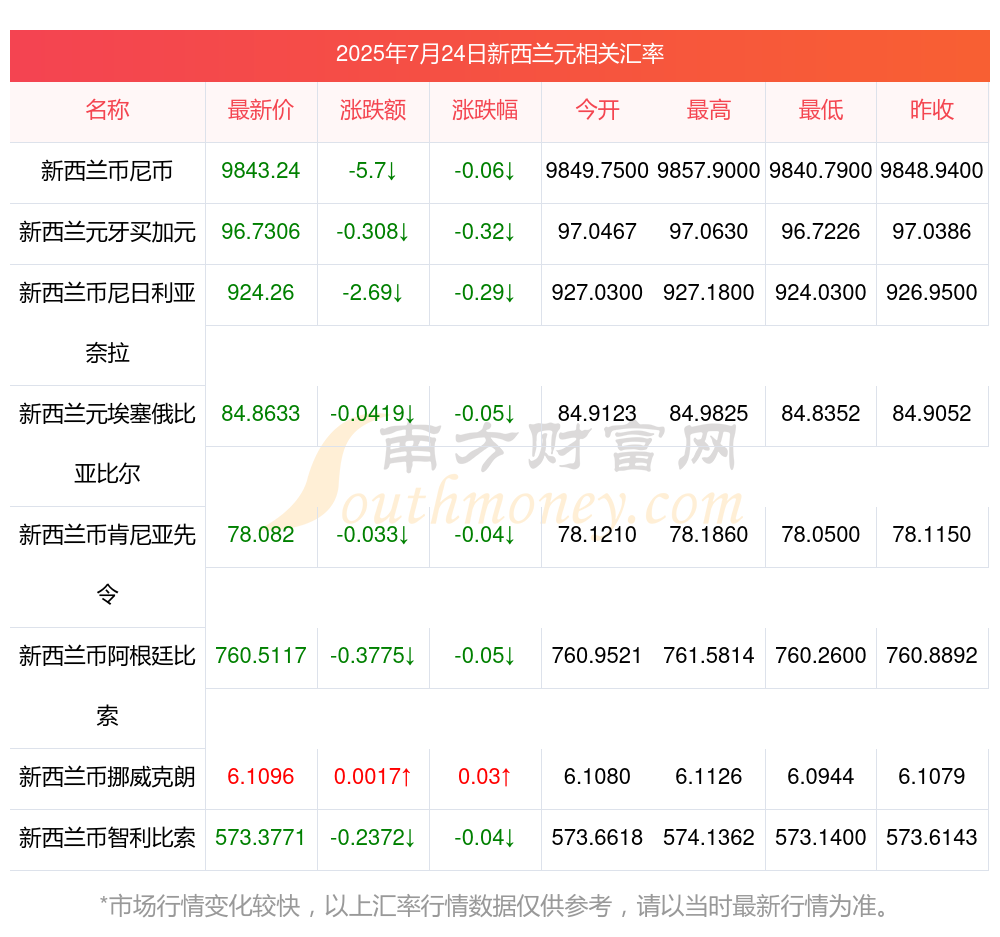1000x937 pixels.
Task: Click low value 84.8352
Action: click(x=821, y=413)
